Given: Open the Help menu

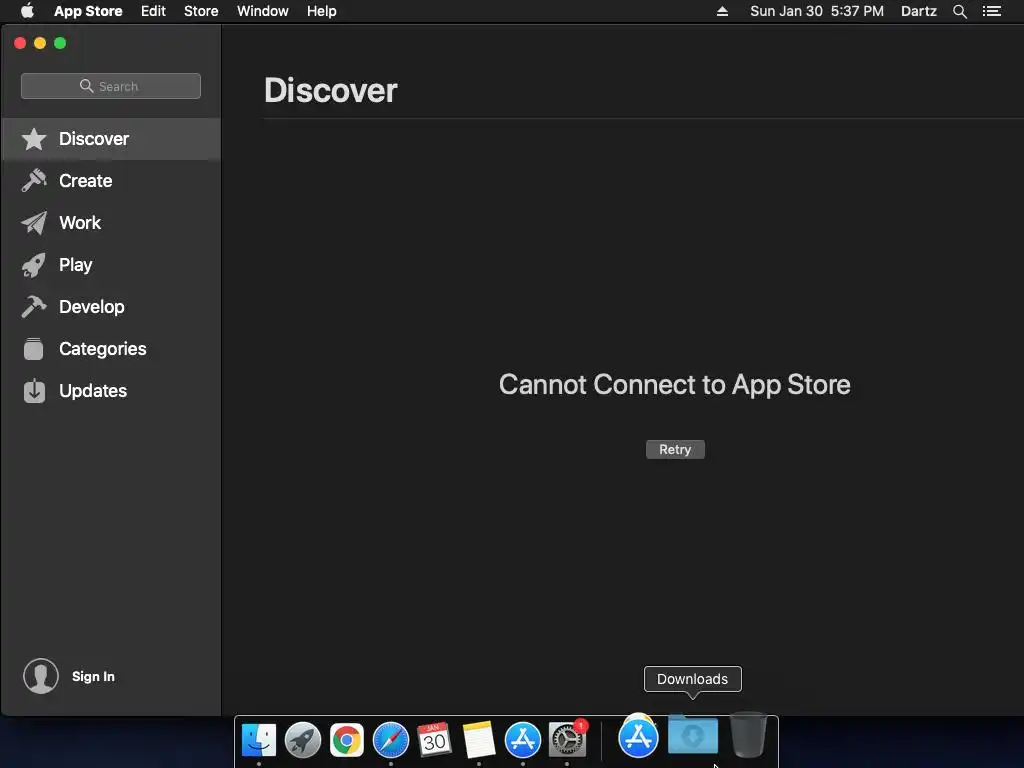Looking at the screenshot, I should (x=322, y=11).
